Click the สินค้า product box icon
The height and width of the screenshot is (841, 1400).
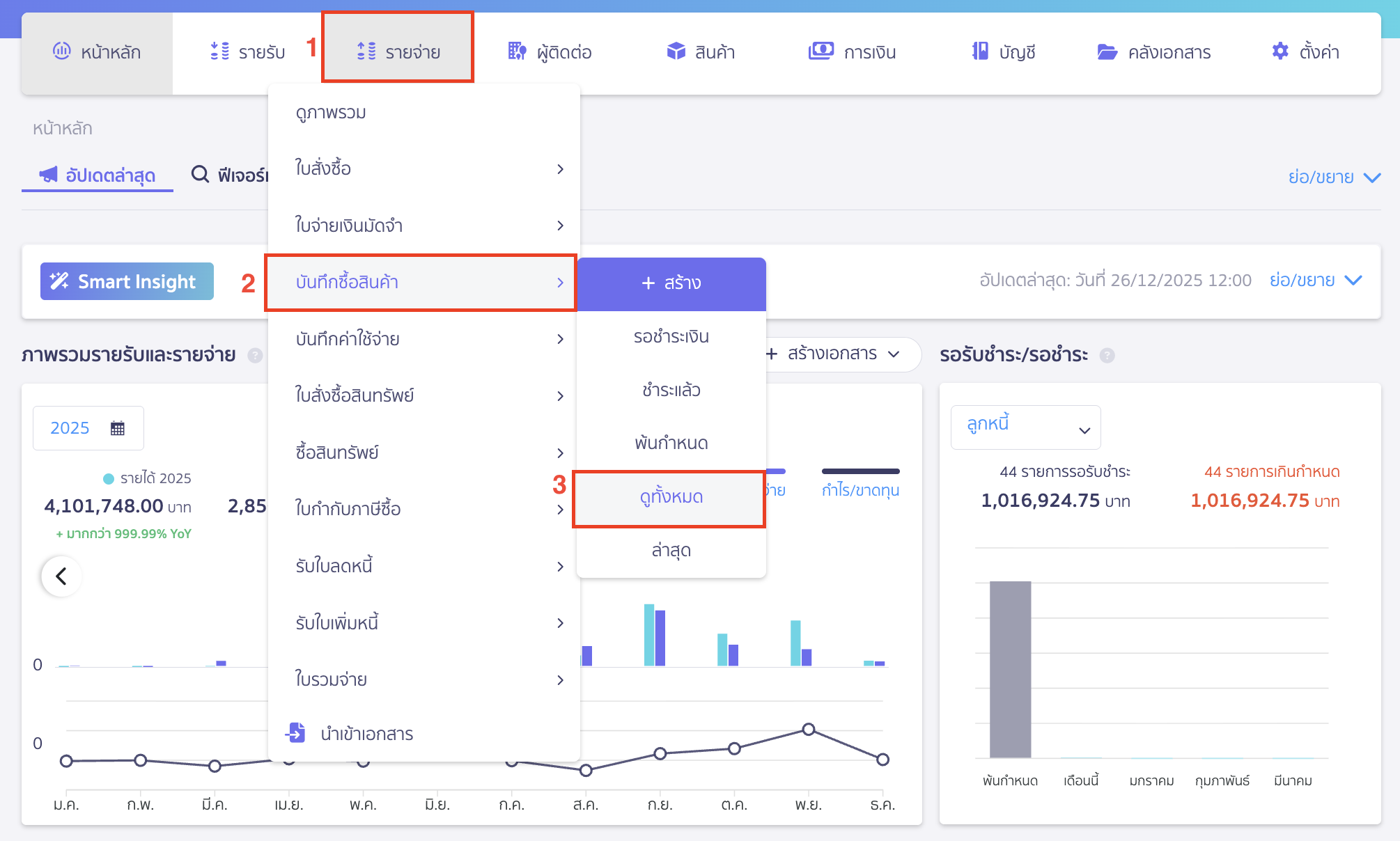(x=676, y=52)
